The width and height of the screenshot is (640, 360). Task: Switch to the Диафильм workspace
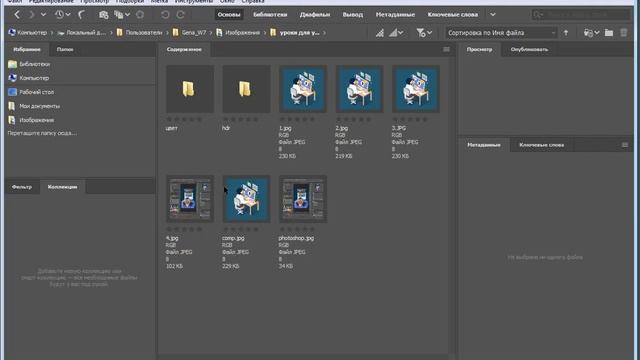click(x=315, y=15)
